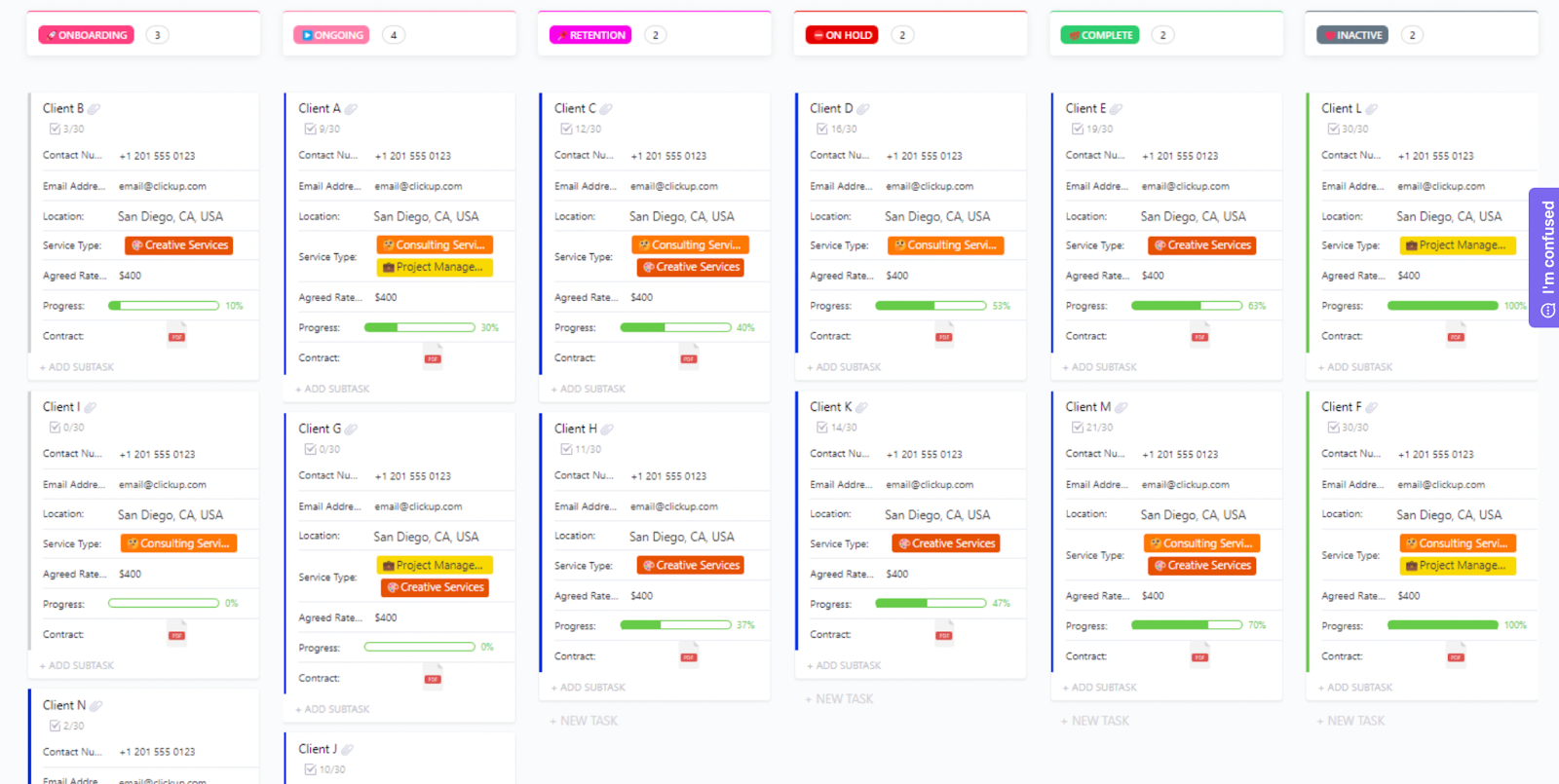Click the 3/30 subtask checkbox on Client B
Viewport: 1559px width, 784px height.
[x=55, y=129]
